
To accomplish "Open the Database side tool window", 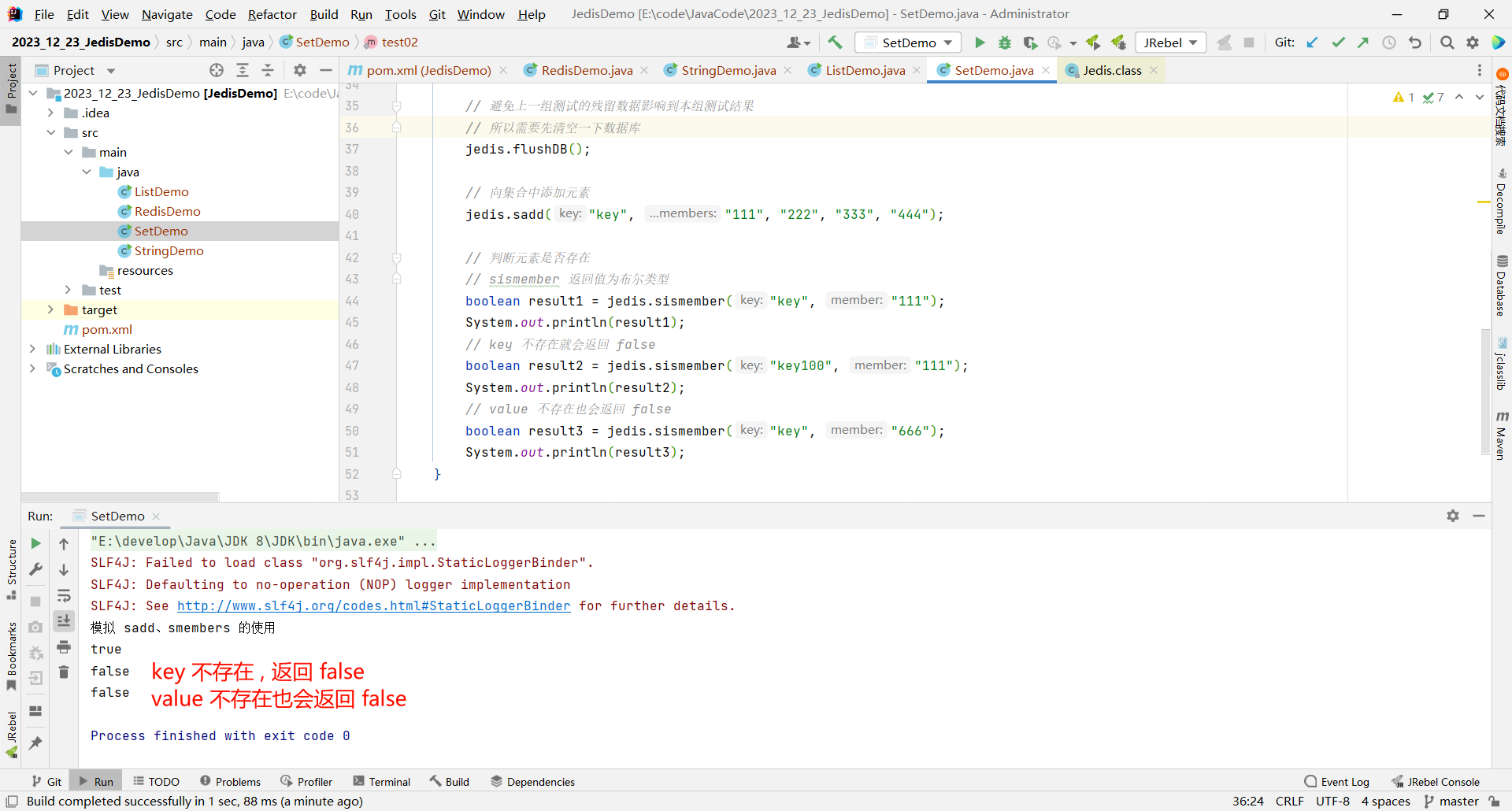I will (x=1502, y=286).
